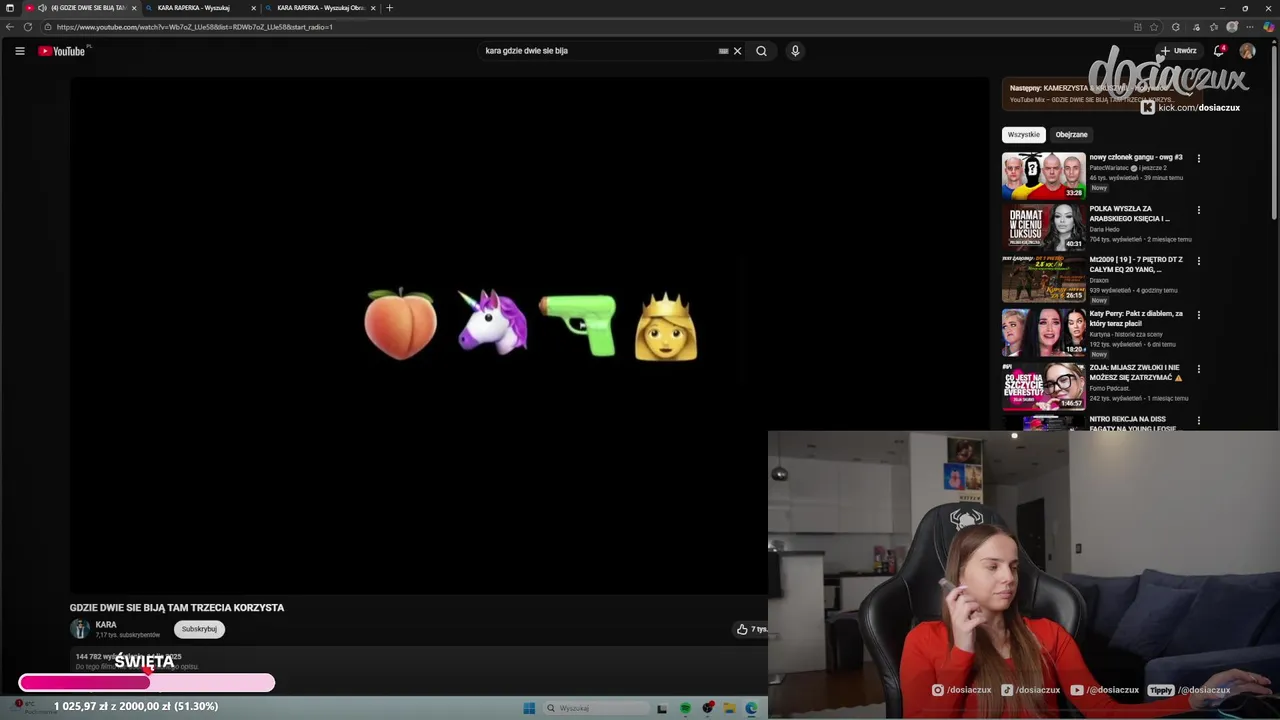Open the Copilot sidebar icon
The height and width of the screenshot is (720, 1280).
click(x=1269, y=27)
